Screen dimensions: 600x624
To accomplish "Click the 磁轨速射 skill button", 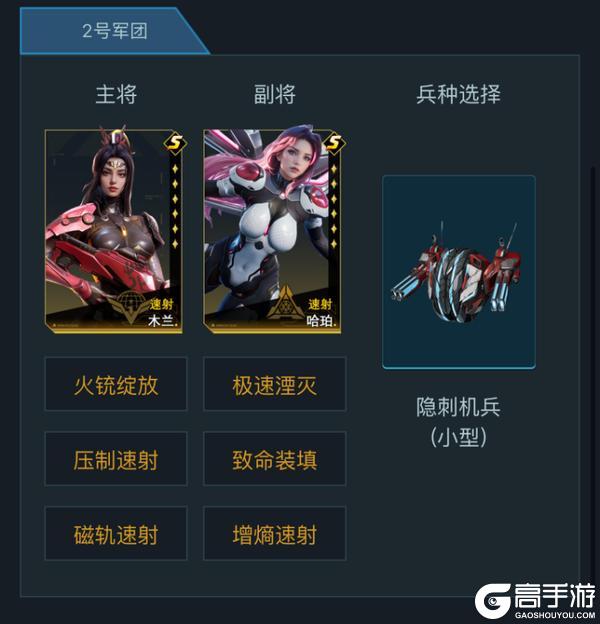I will pyautogui.click(x=116, y=534).
